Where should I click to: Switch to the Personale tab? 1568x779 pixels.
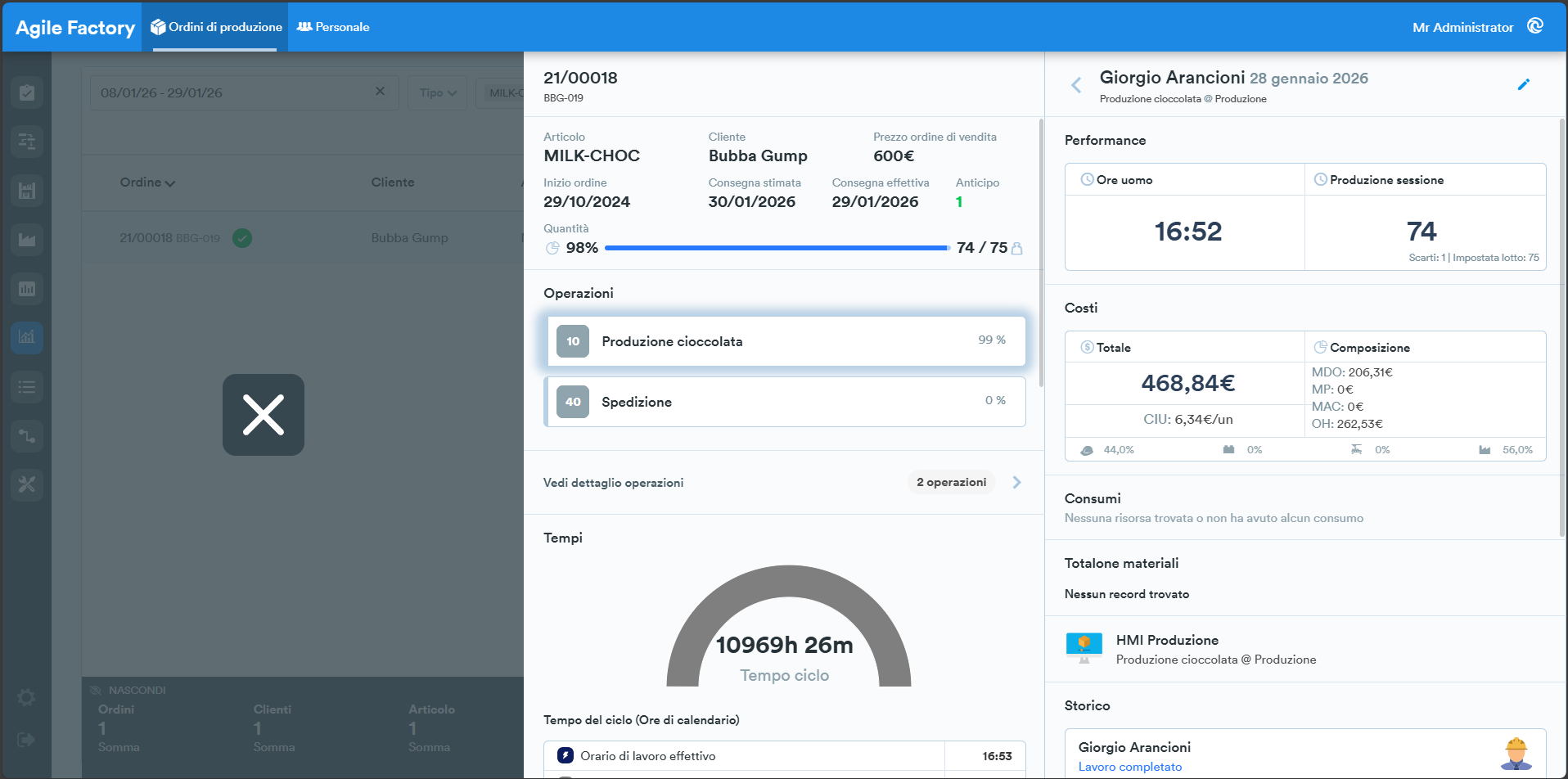(x=333, y=27)
